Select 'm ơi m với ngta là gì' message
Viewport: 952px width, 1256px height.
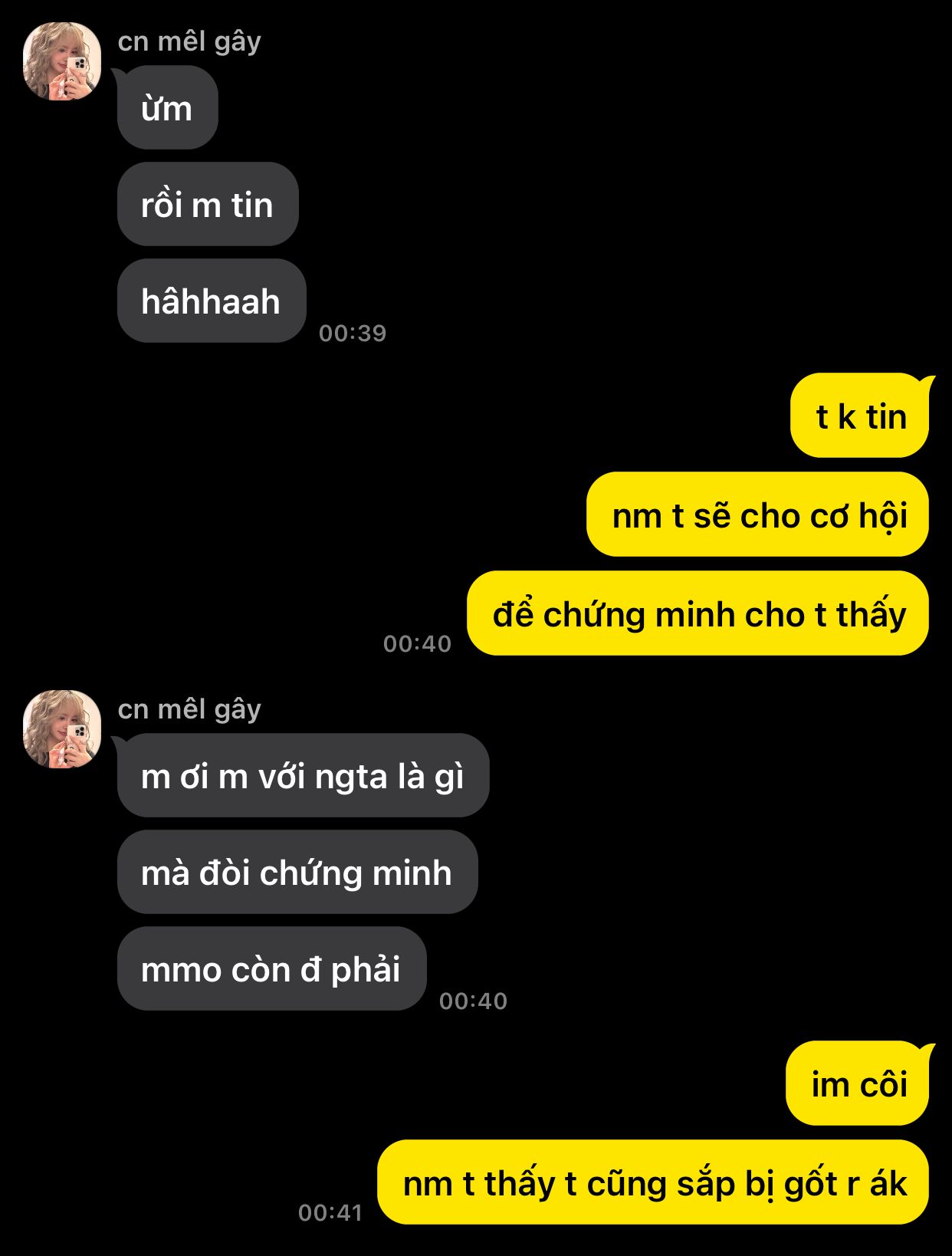303,775
